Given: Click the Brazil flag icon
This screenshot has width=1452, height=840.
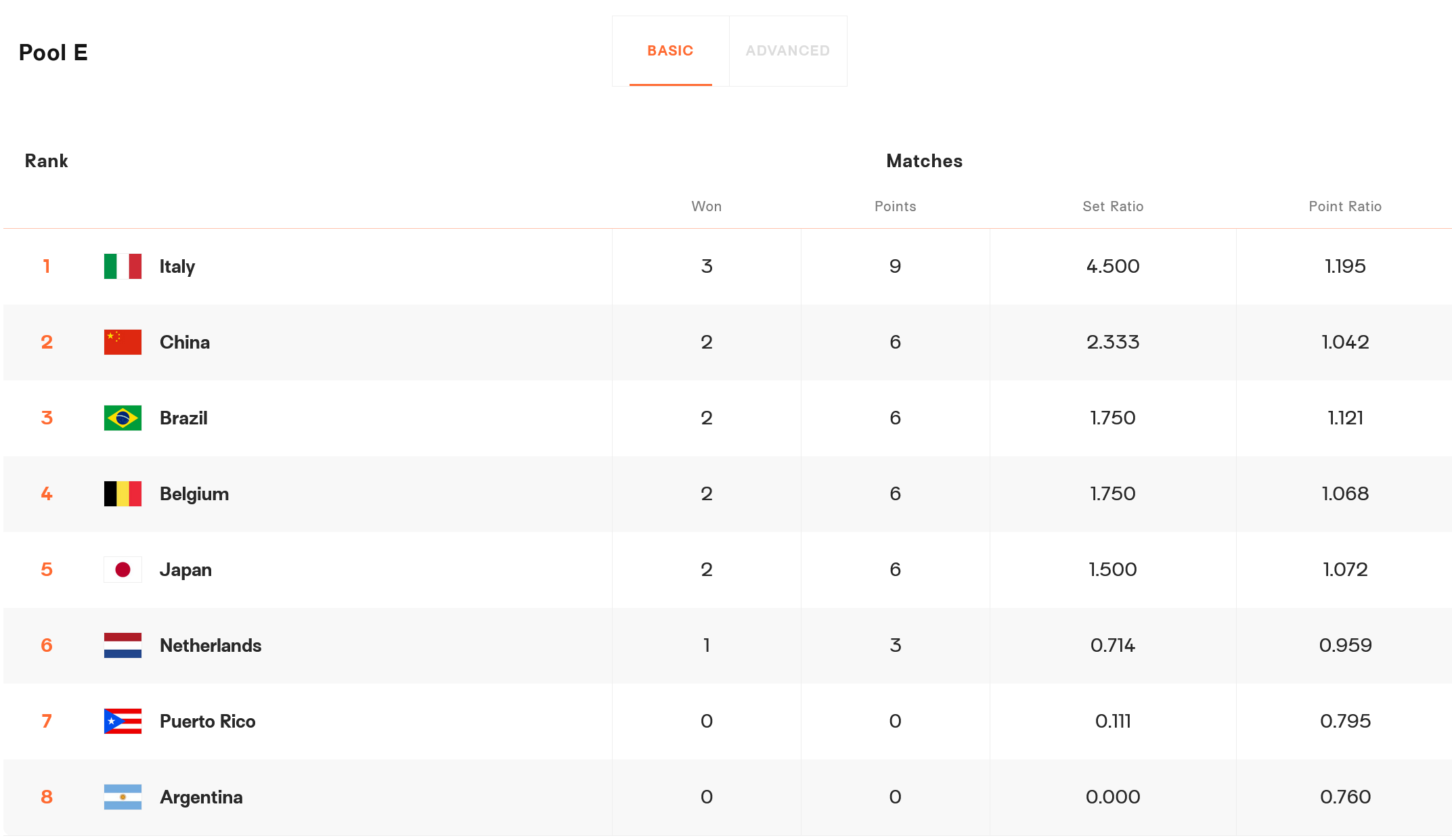Looking at the screenshot, I should point(123,418).
